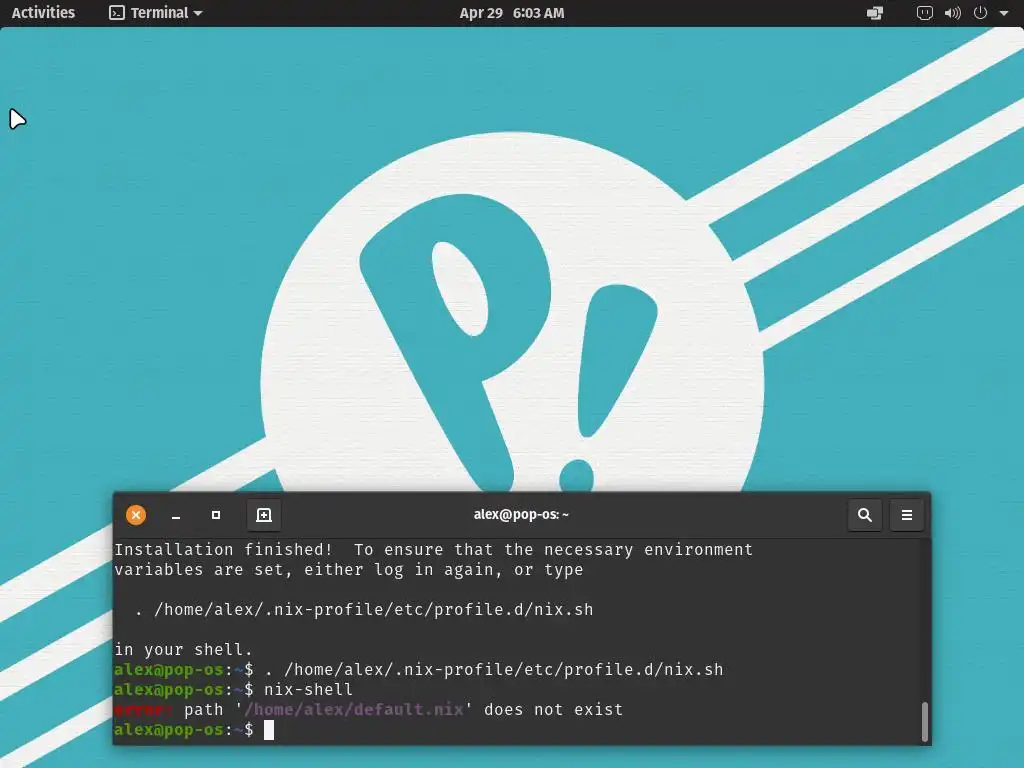The image size is (1024, 768).
Task: Click the Apr 29 6:03 AM clock
Action: pyautogui.click(x=511, y=13)
